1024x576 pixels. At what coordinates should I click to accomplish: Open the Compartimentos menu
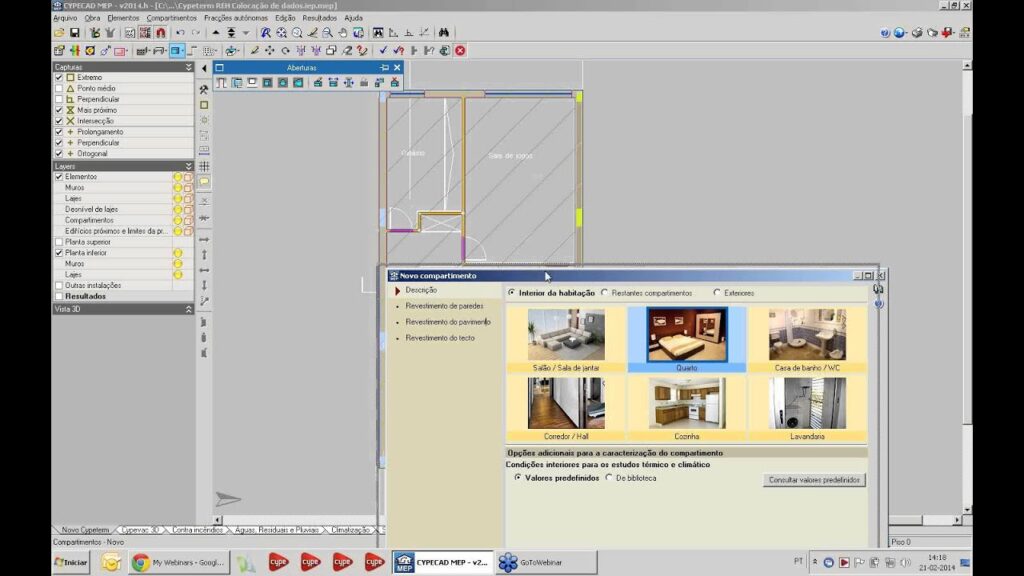click(171, 18)
